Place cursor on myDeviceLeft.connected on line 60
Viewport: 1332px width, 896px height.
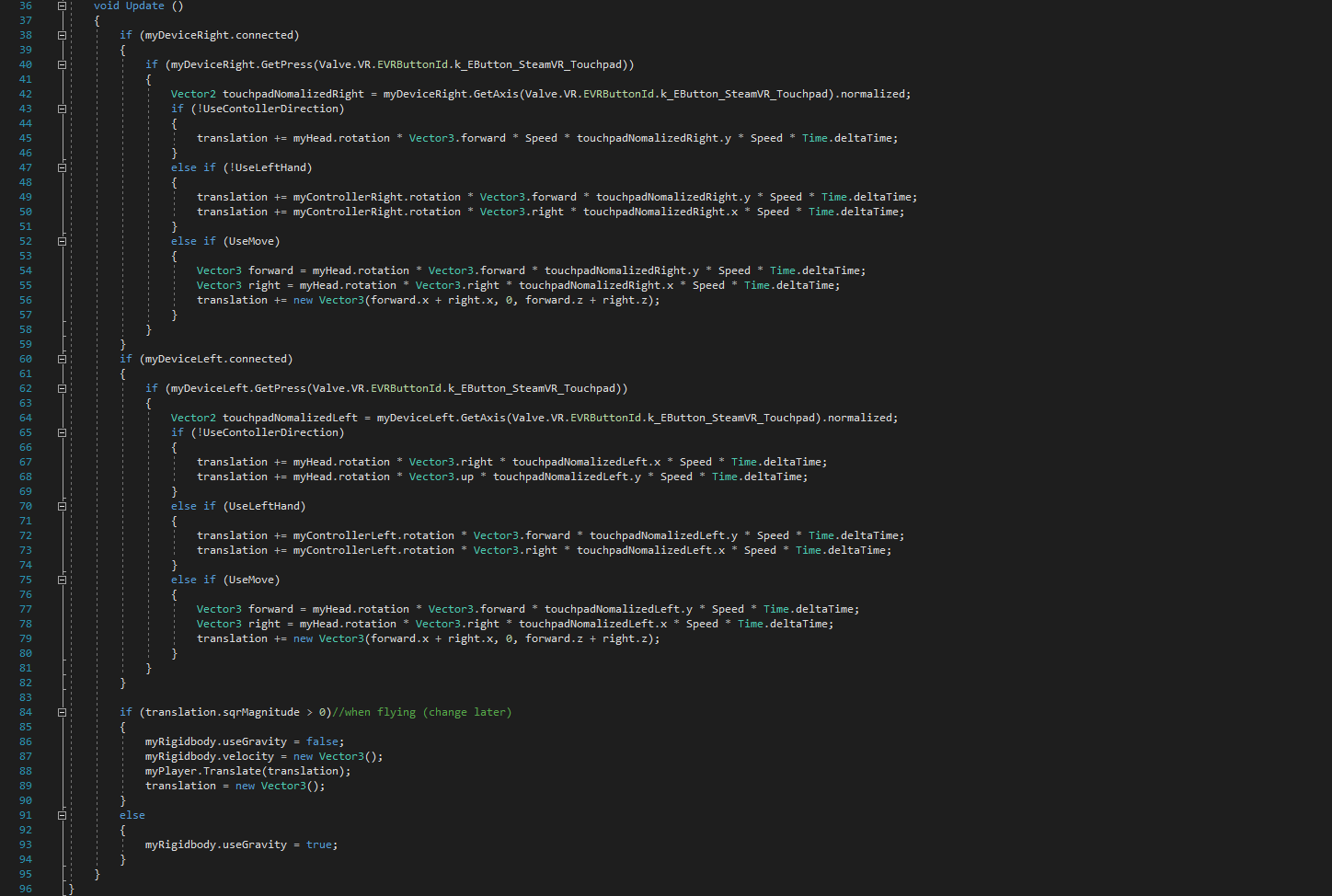pos(216,359)
